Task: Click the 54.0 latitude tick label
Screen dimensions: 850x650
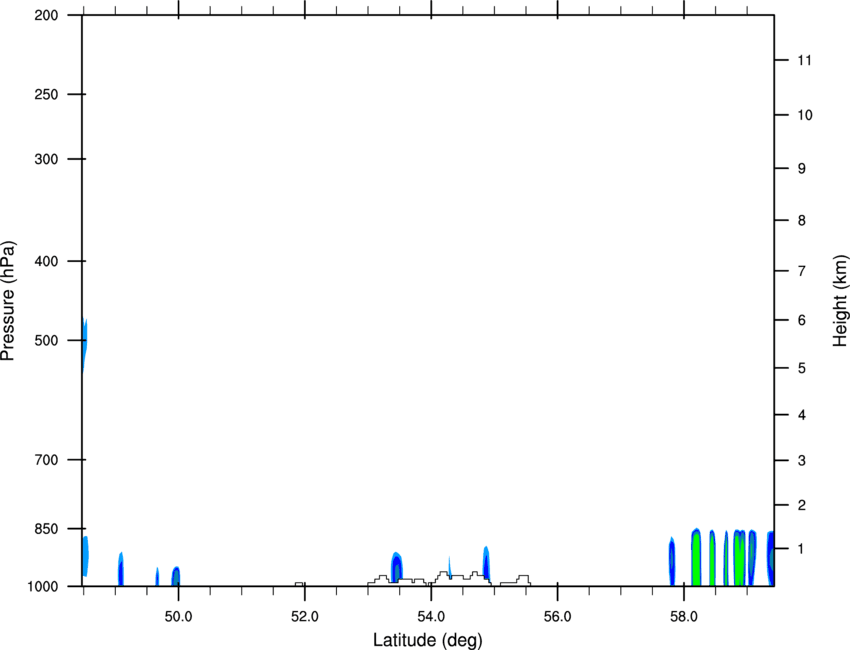Action: pos(431,617)
